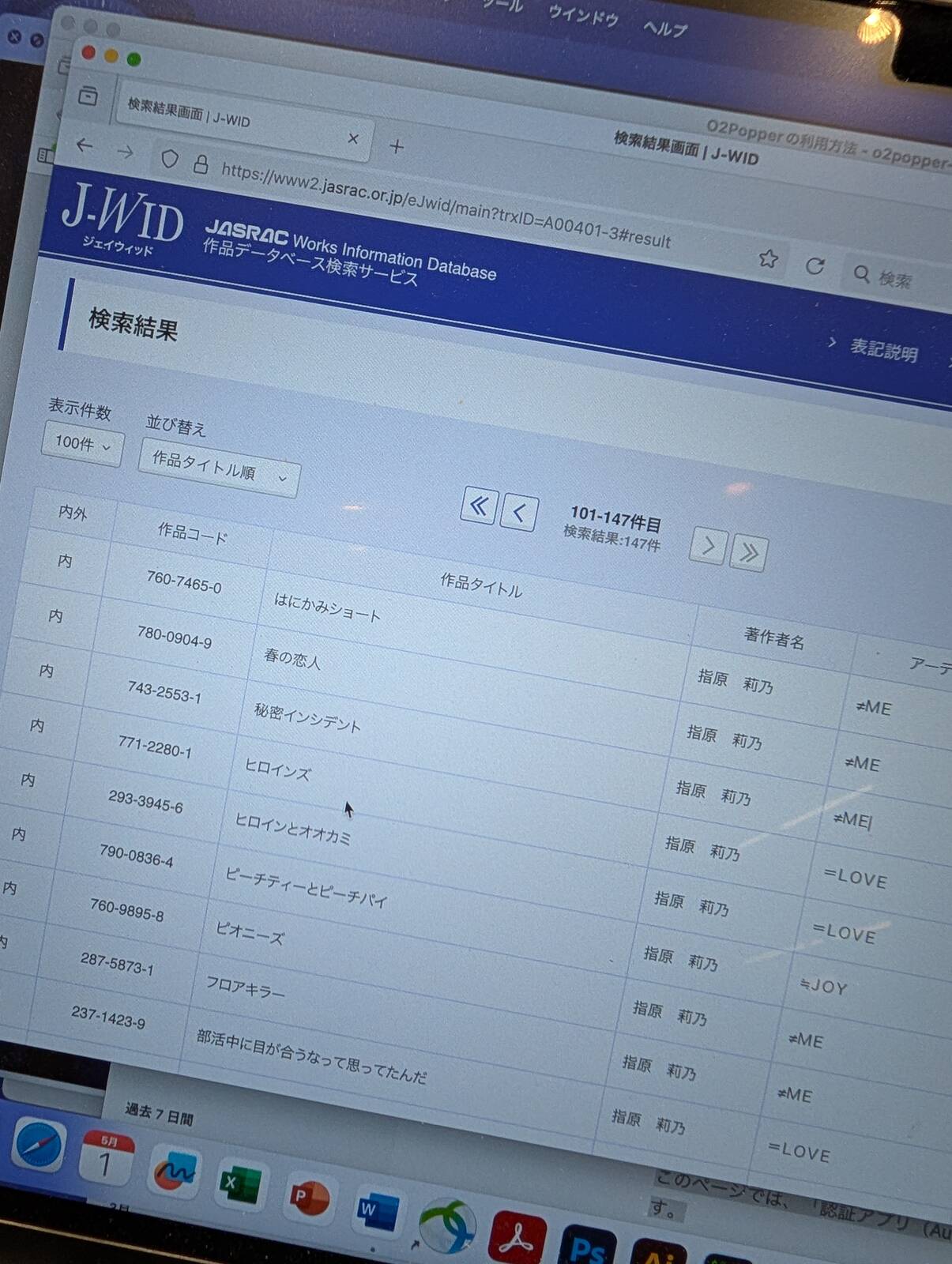Image resolution: width=952 pixels, height=1264 pixels.
Task: Launch Word from the Dock
Action: click(x=377, y=1211)
